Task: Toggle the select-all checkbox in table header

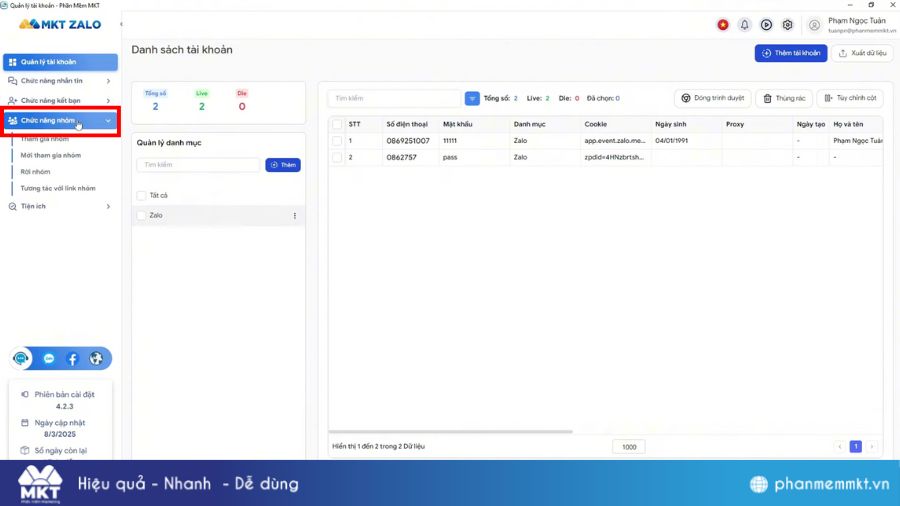Action: click(337, 124)
